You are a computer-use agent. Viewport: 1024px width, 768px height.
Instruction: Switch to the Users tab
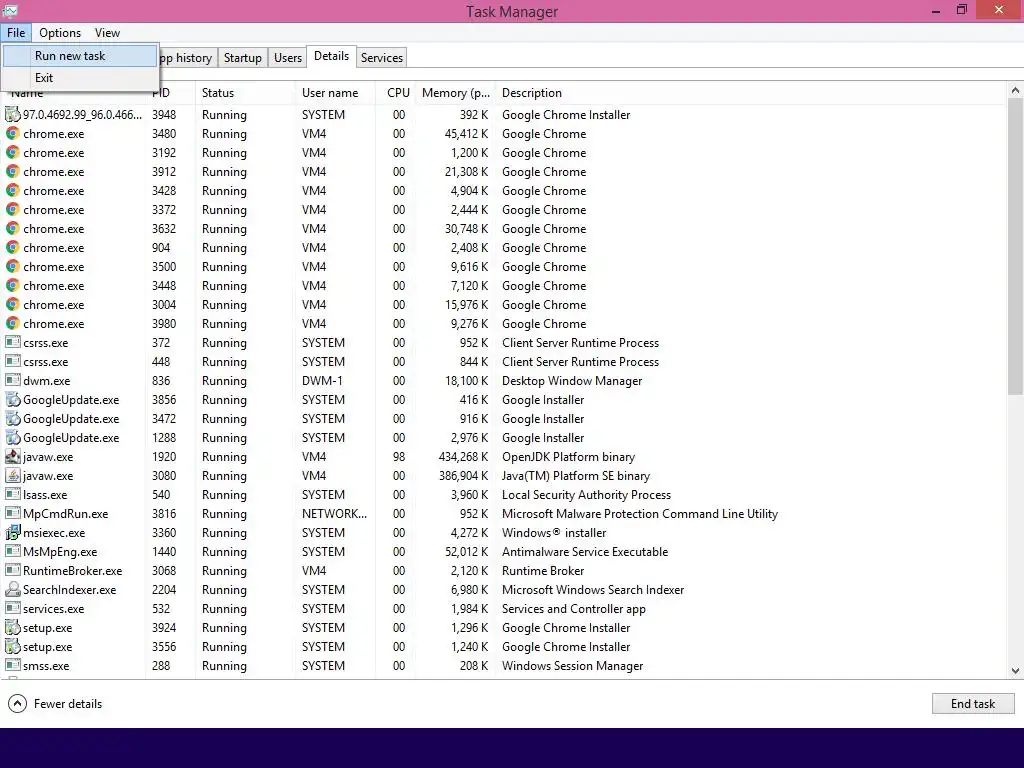coord(288,57)
